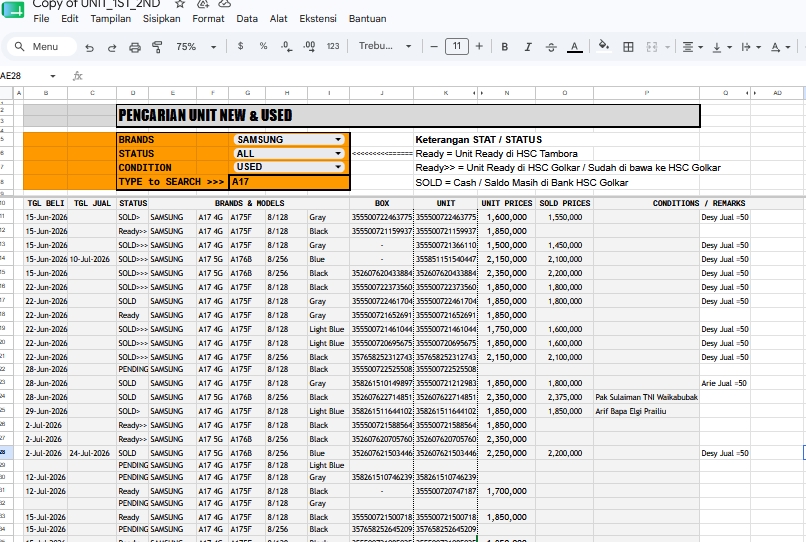Screen dimensions: 806x542
Task: Click cell 'Pak Sulaiman TNI Waikabubak'
Action: tap(646, 397)
